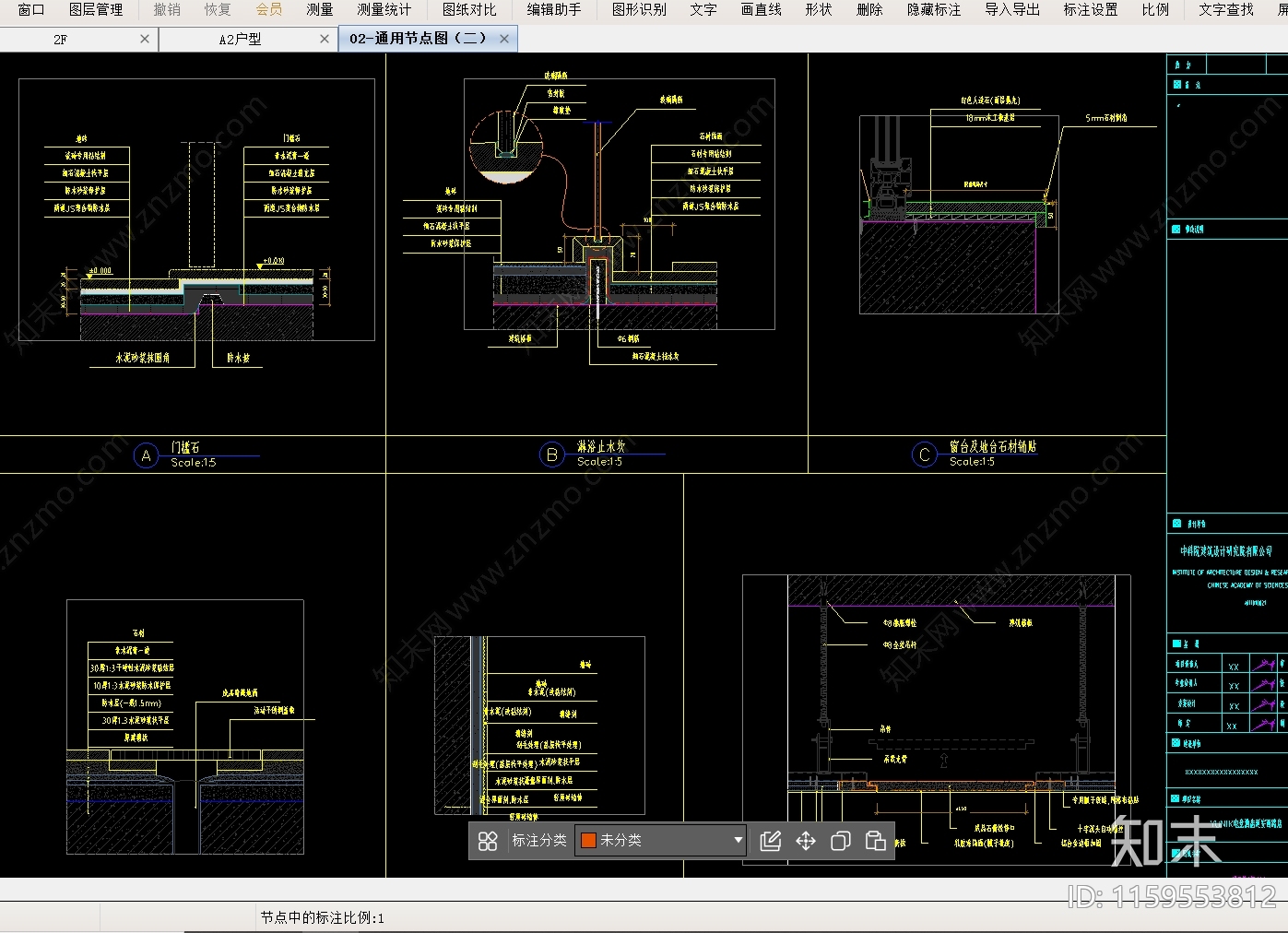Click the orange 未分类 color swatch

click(x=588, y=841)
